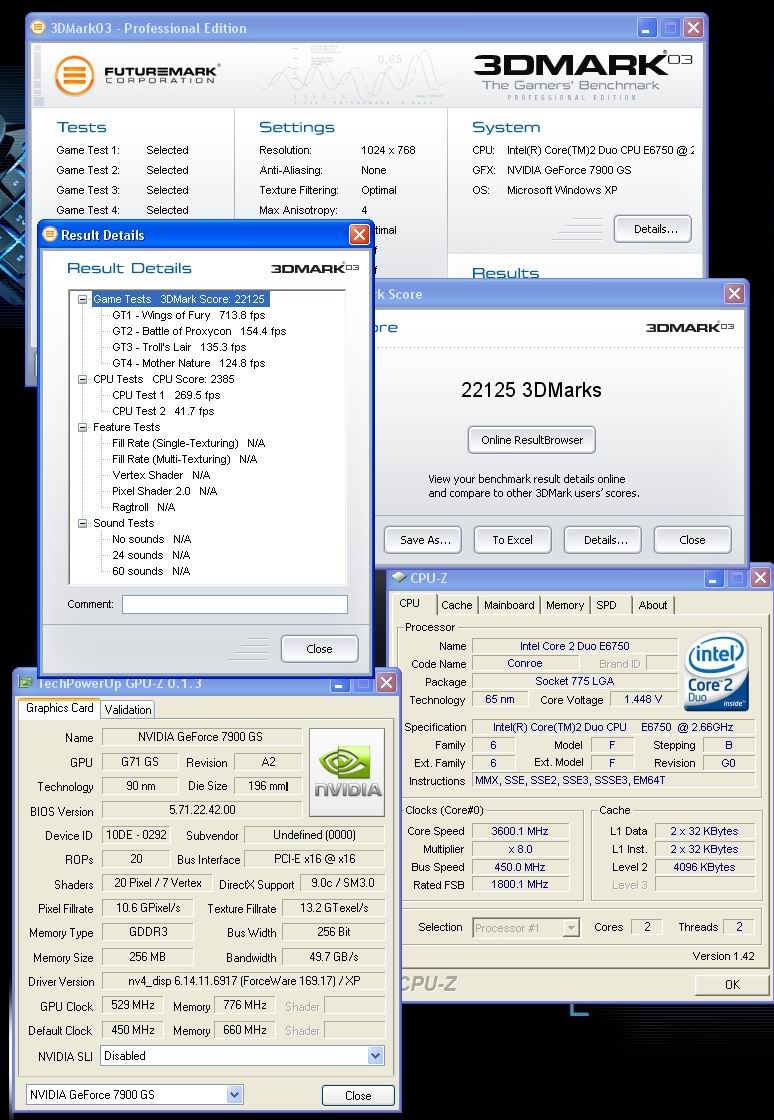
Task: Click the Game Tests 3DMark Score row
Action: (x=179, y=299)
